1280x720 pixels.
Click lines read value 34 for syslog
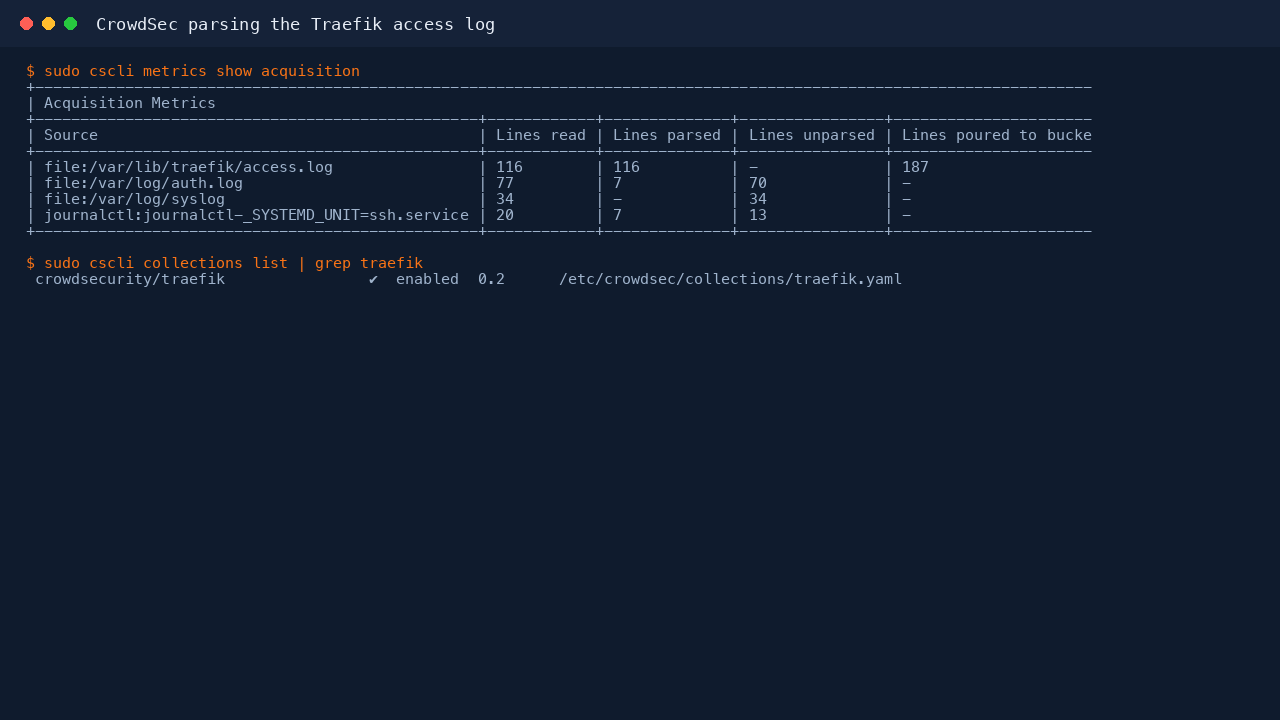[505, 199]
